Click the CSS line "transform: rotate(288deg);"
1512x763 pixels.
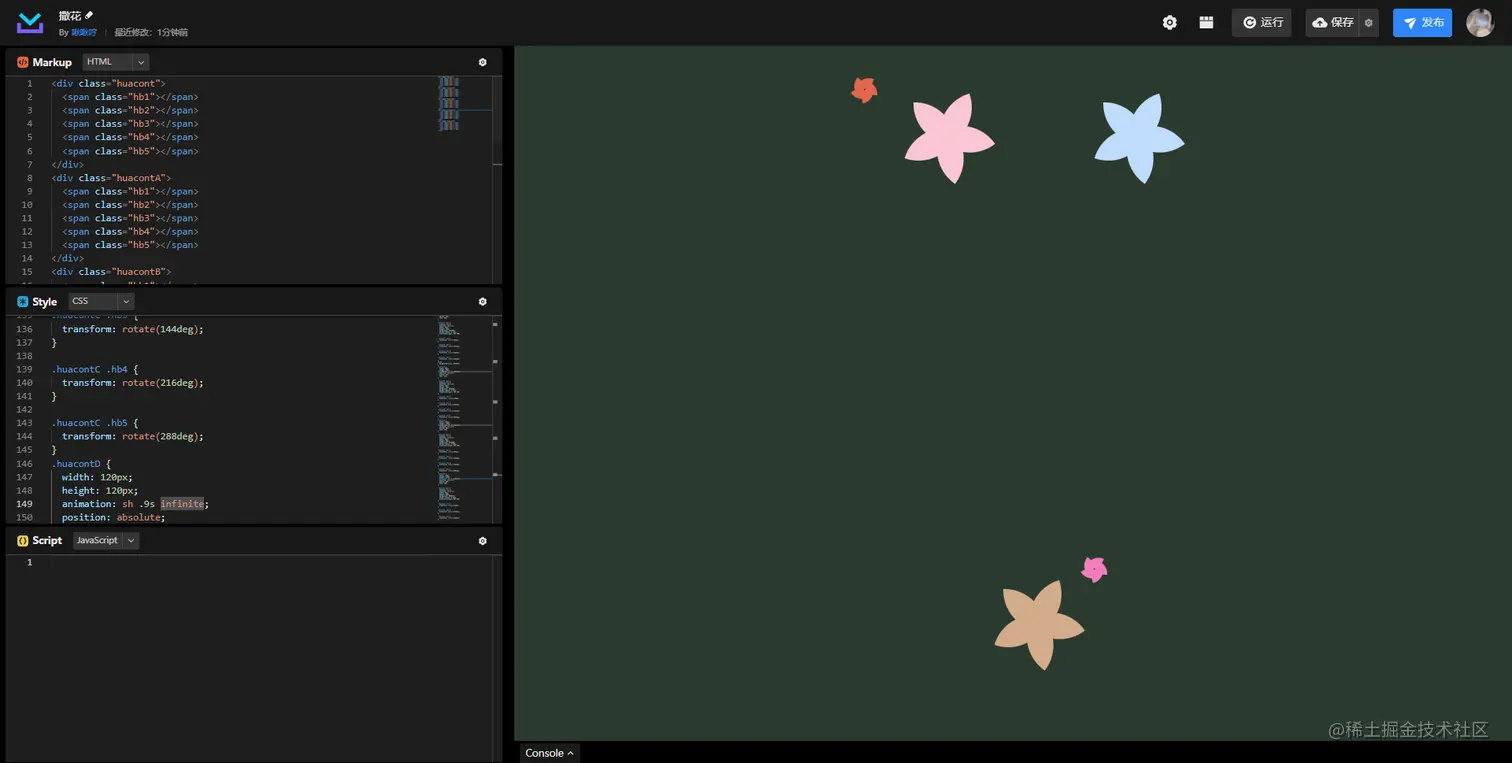[133, 437]
